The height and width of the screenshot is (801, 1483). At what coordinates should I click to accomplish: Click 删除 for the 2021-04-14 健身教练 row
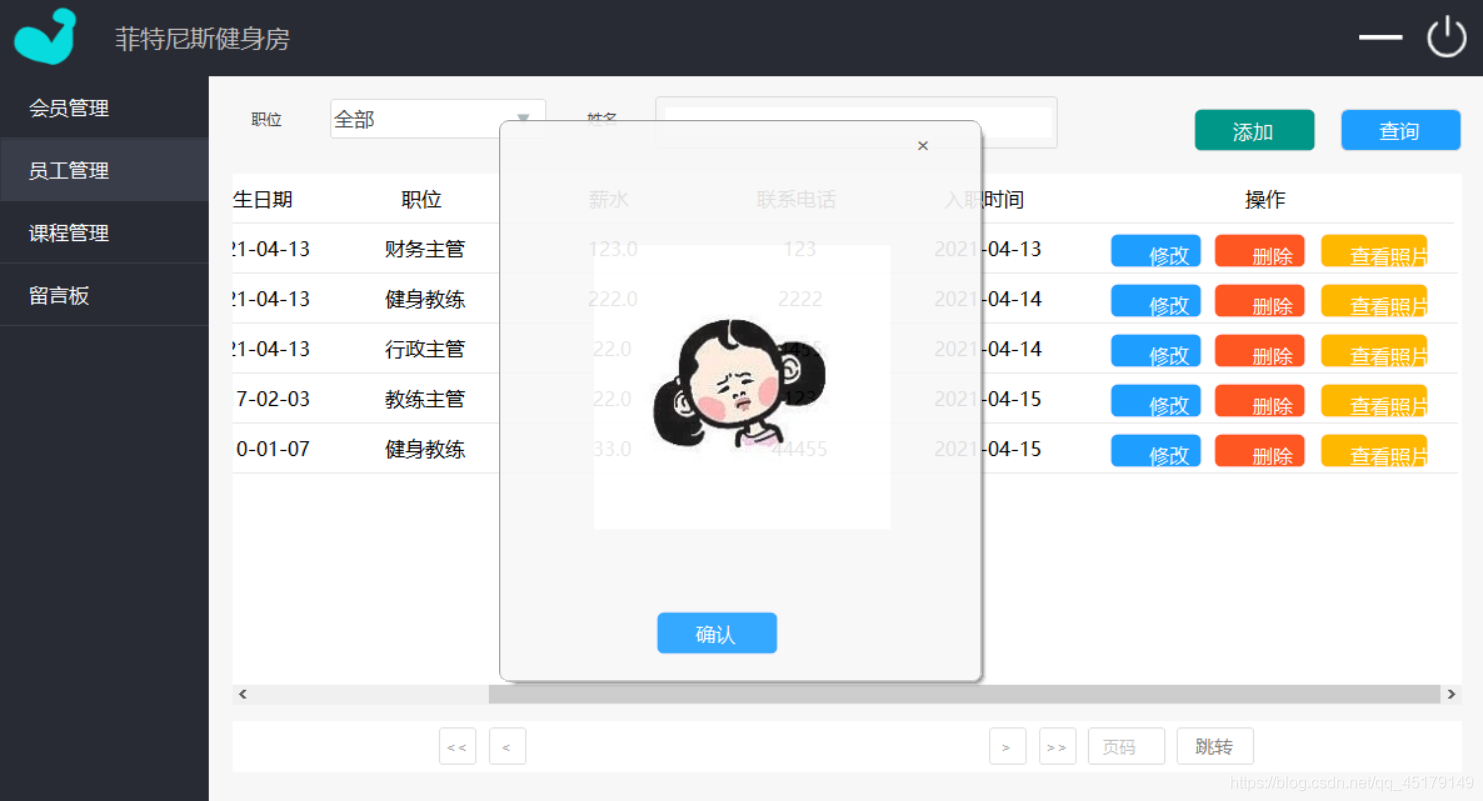[1260, 301]
